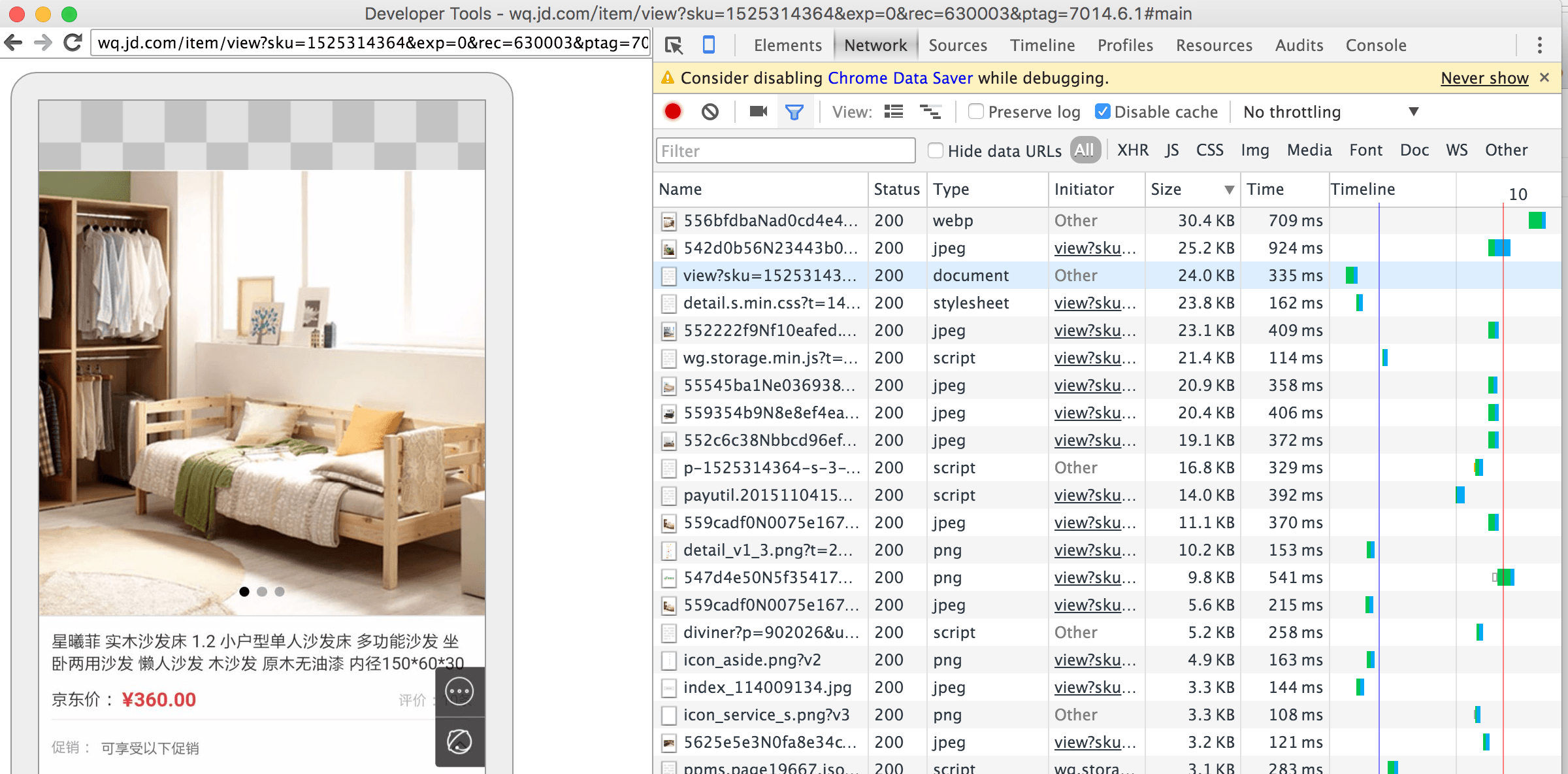Screen dimensions: 1568x774
Task: Sort by the Time column header
Action: click(x=1284, y=190)
